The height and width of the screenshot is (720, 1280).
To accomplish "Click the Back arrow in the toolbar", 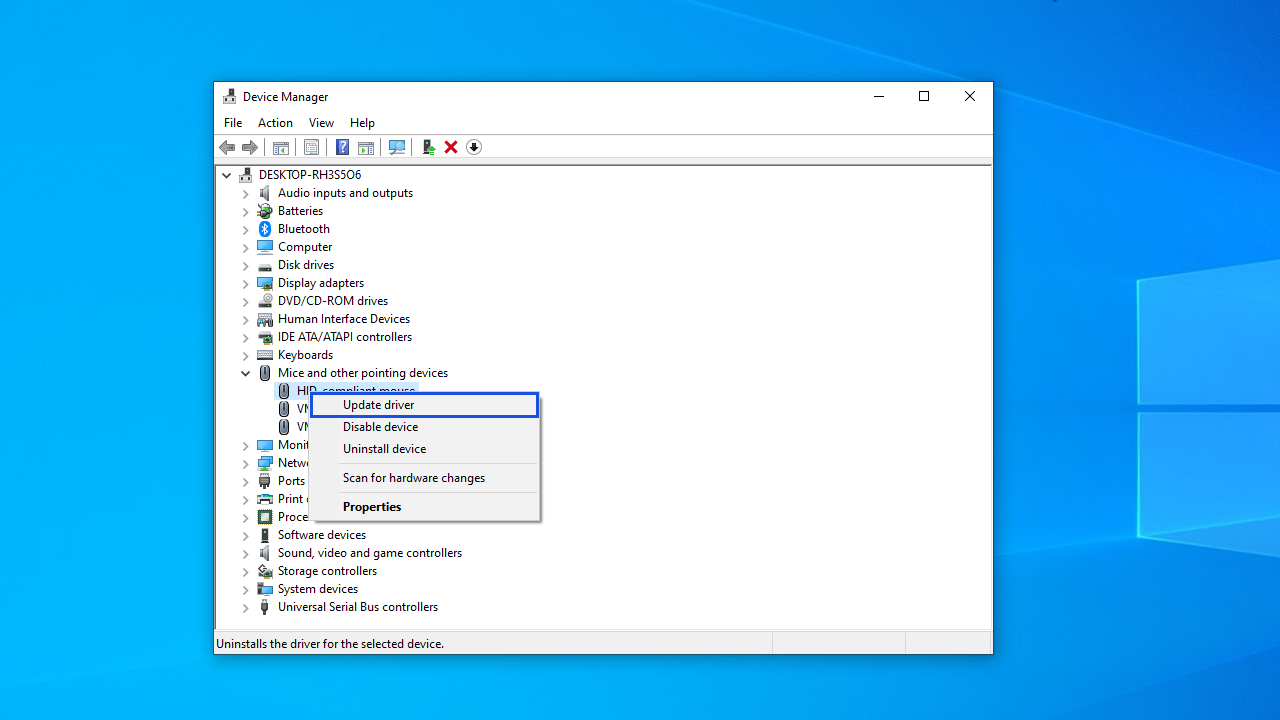I will pos(227,147).
